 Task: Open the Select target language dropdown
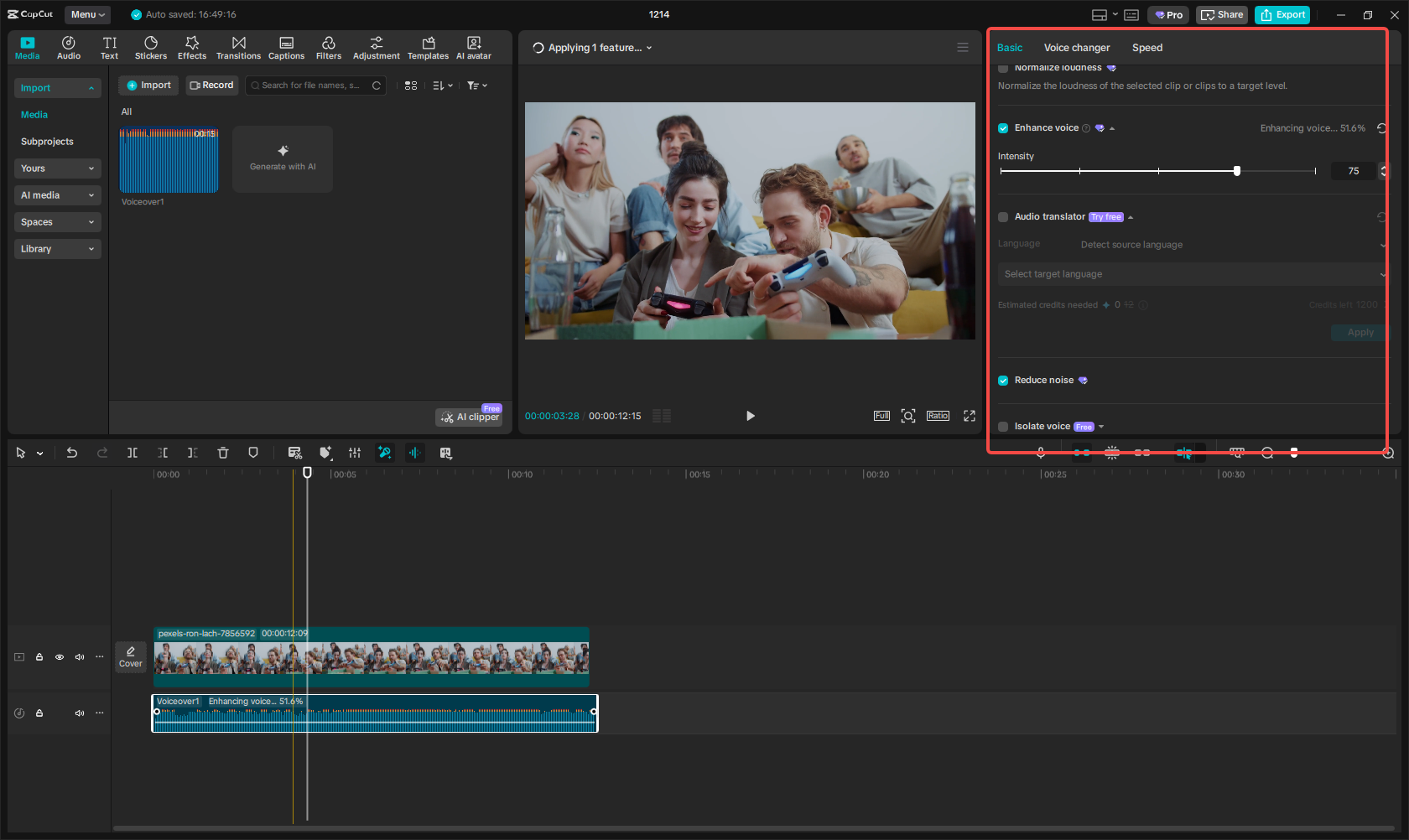[1191, 274]
